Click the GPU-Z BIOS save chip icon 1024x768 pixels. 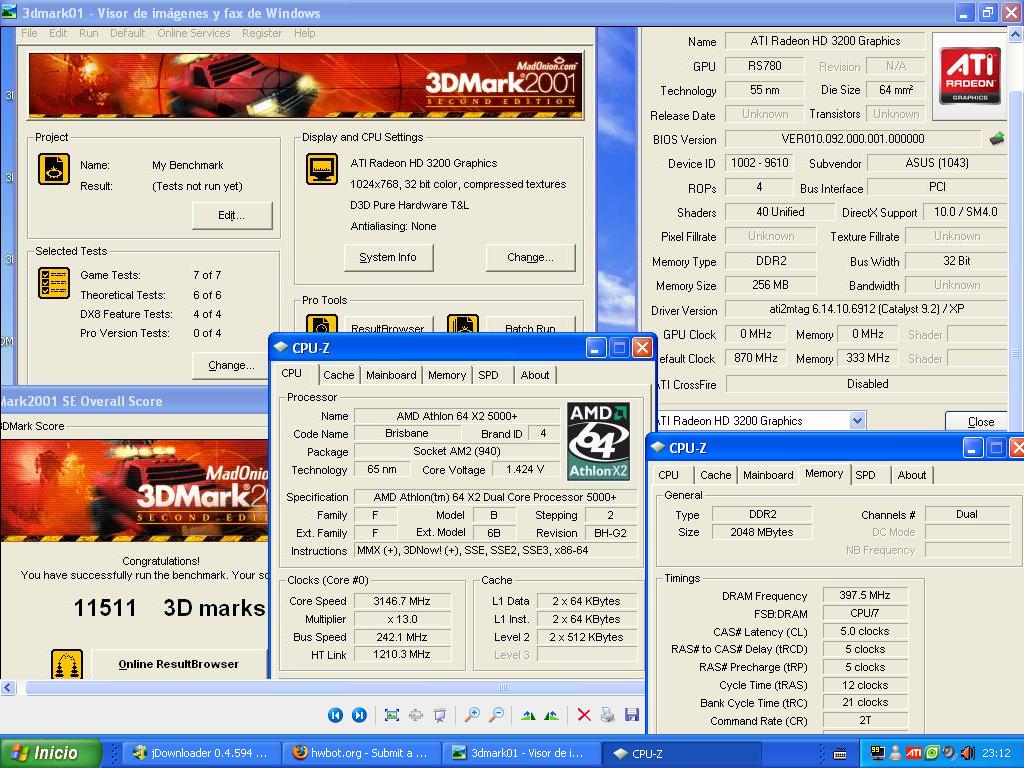(997, 138)
